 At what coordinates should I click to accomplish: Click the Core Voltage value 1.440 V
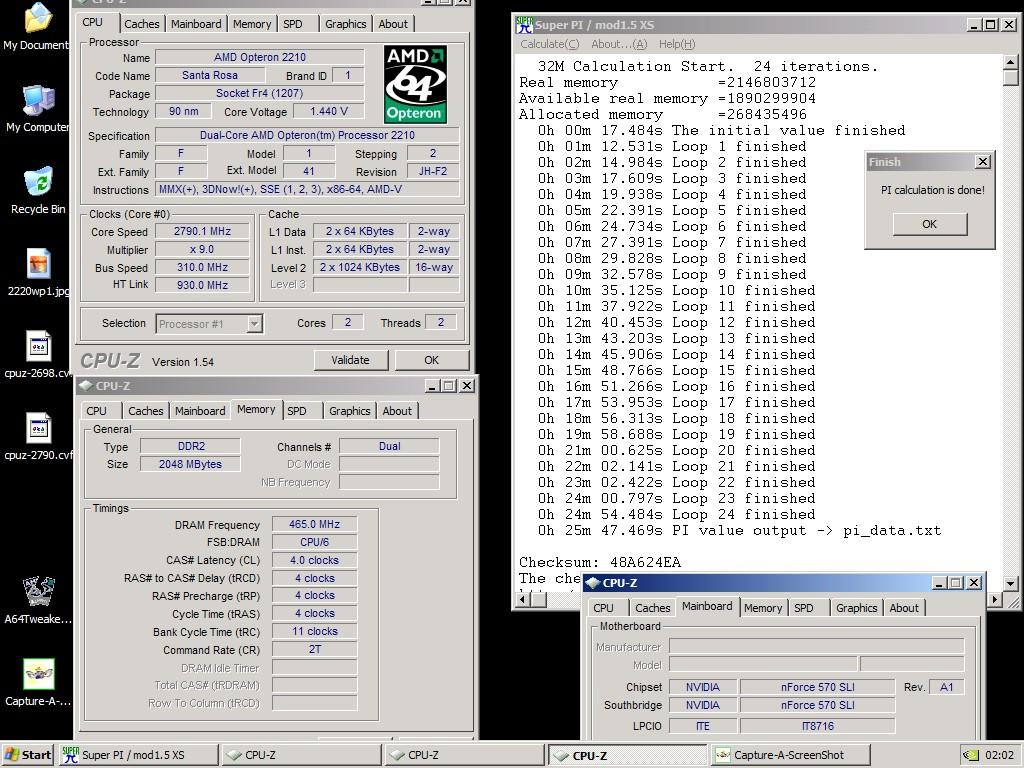coord(328,112)
